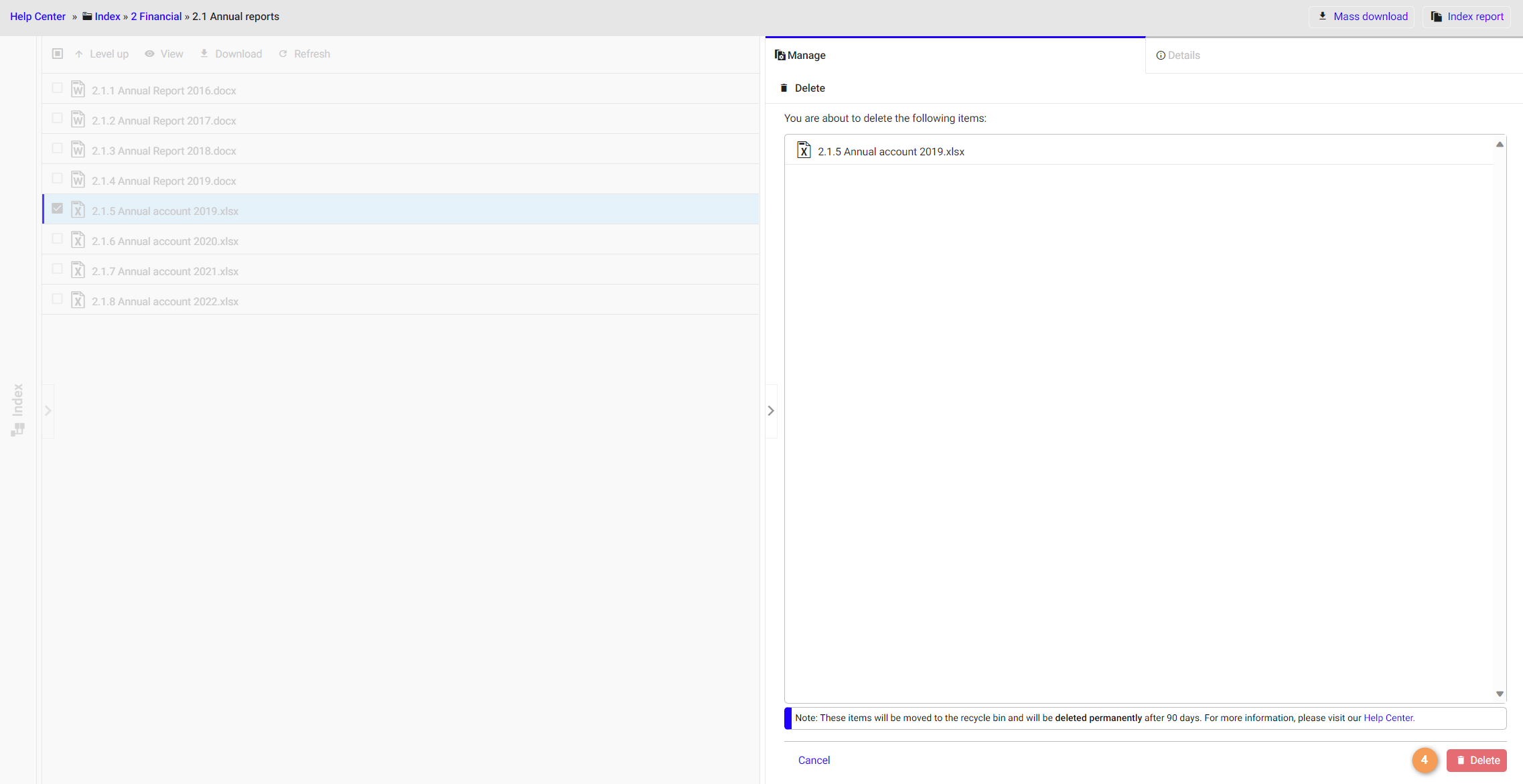Image resolution: width=1523 pixels, height=784 pixels.
Task: Expand the left Index sidebar chevron
Action: pos(48,410)
